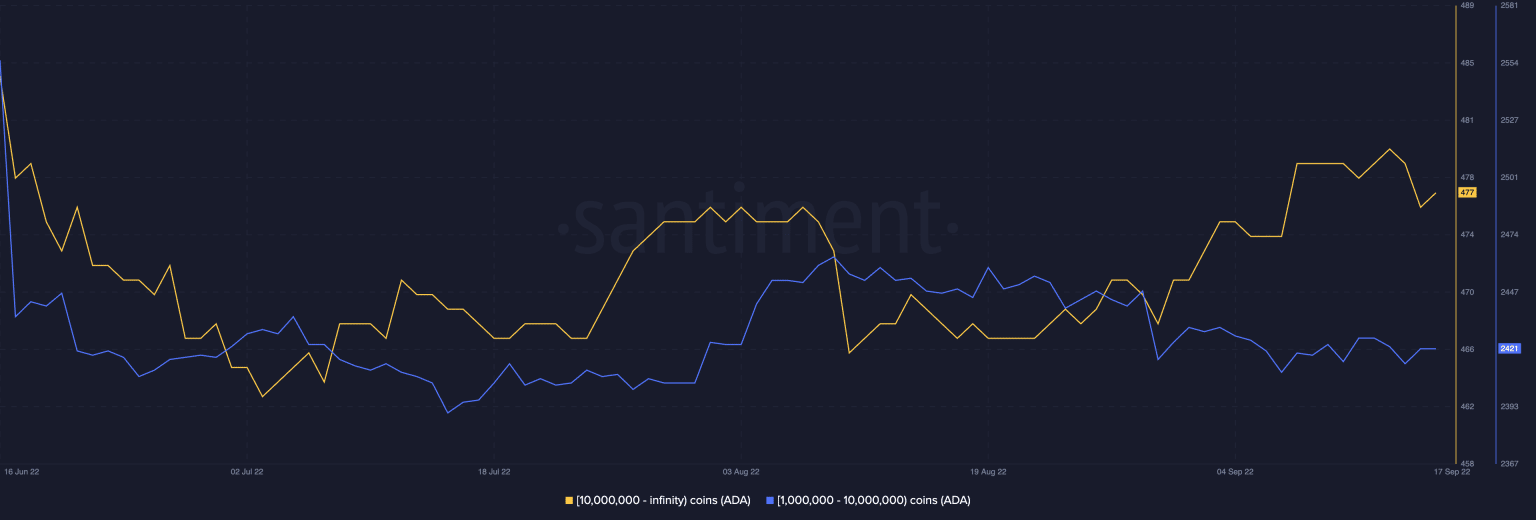Click the yellow 477 current value badge

(x=1468, y=192)
